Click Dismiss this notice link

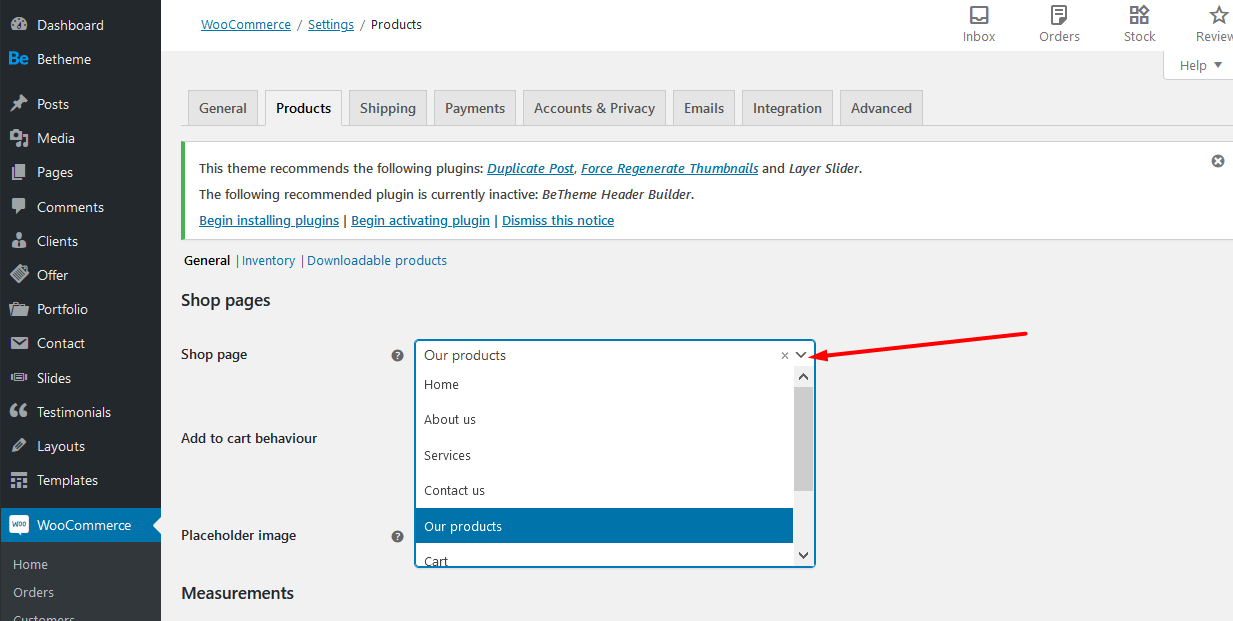(558, 220)
